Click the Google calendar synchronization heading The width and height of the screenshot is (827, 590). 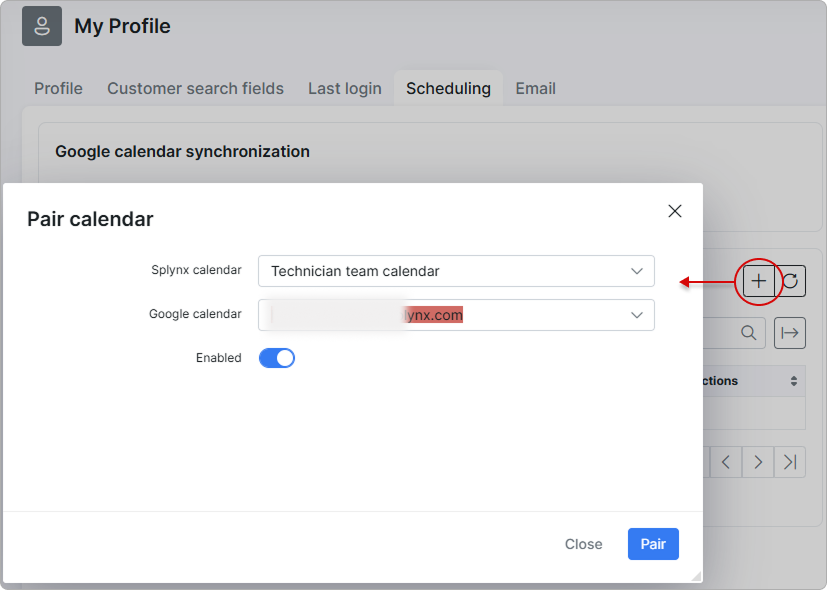coord(182,152)
